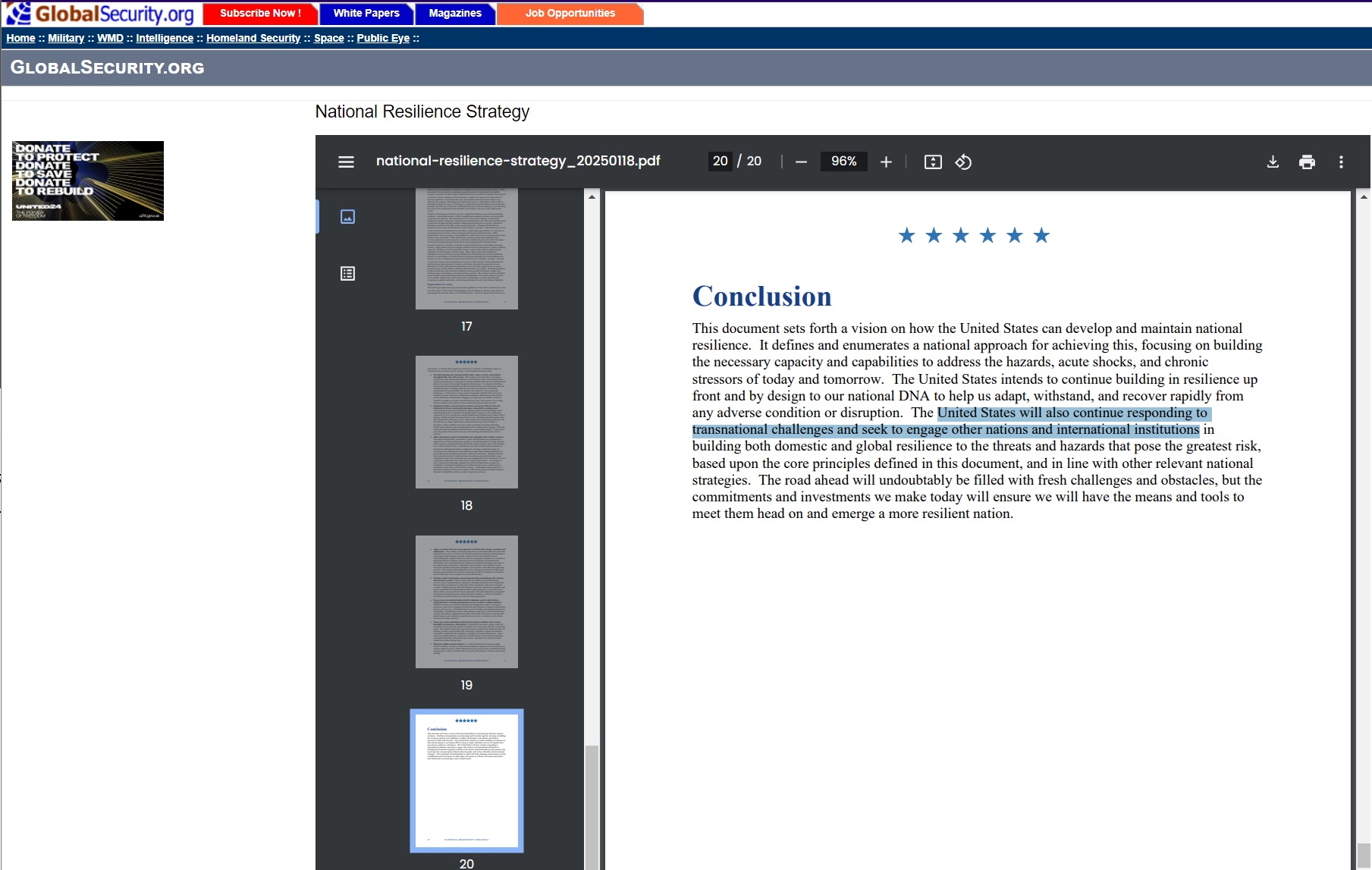Click the GLOBALSECURITY.ORG header title
This screenshot has width=1372, height=870.
click(x=107, y=68)
